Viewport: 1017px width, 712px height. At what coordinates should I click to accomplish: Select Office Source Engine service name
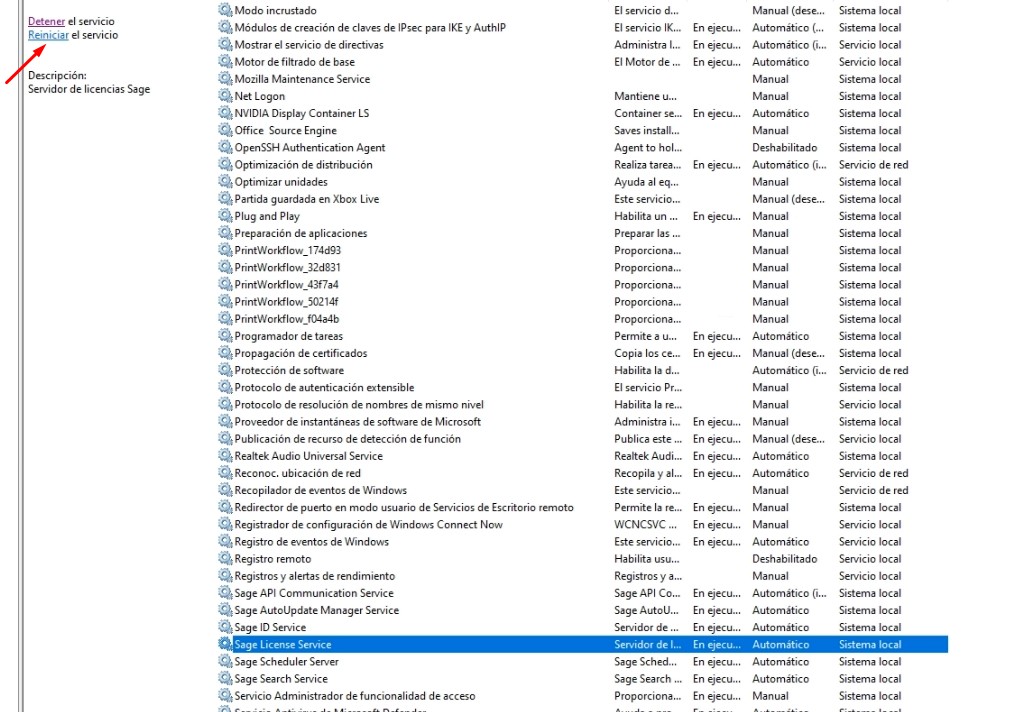[285, 130]
